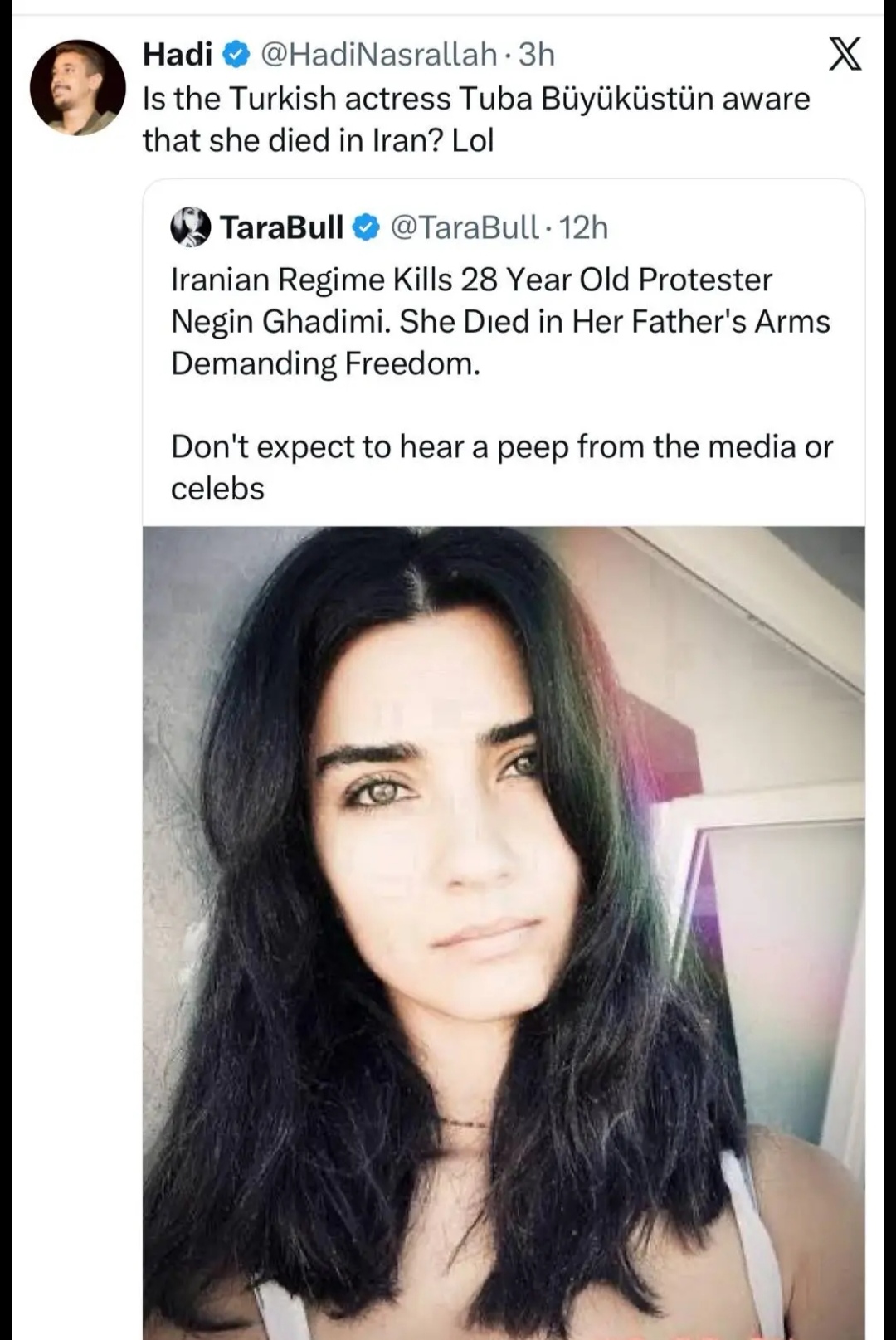
Task: Click the 'Demanding Freedom.' line in the quote
Action: 326,364
